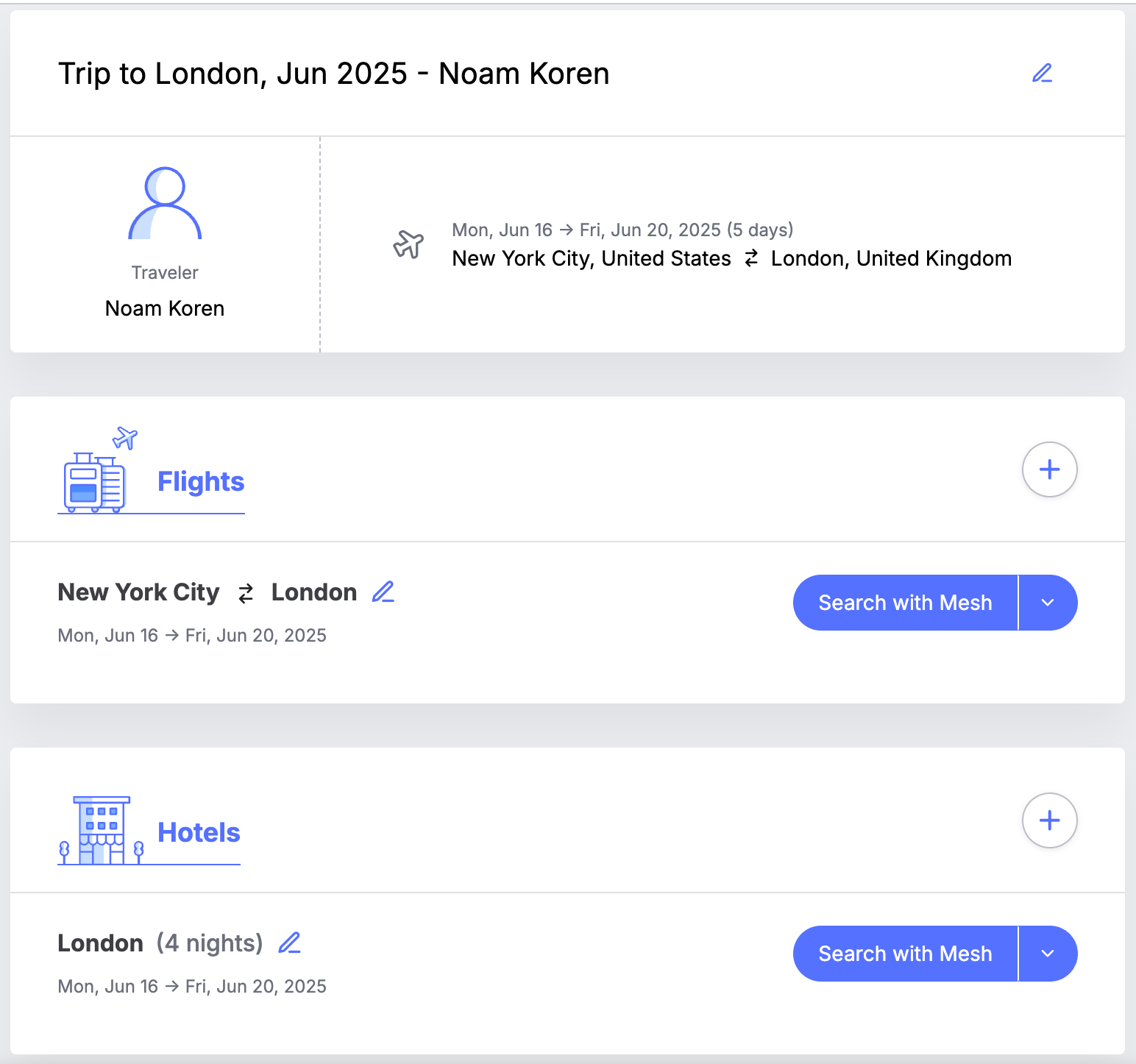The height and width of the screenshot is (1064, 1136).
Task: Edit the London 4 nights hotel stay
Action: tap(290, 943)
